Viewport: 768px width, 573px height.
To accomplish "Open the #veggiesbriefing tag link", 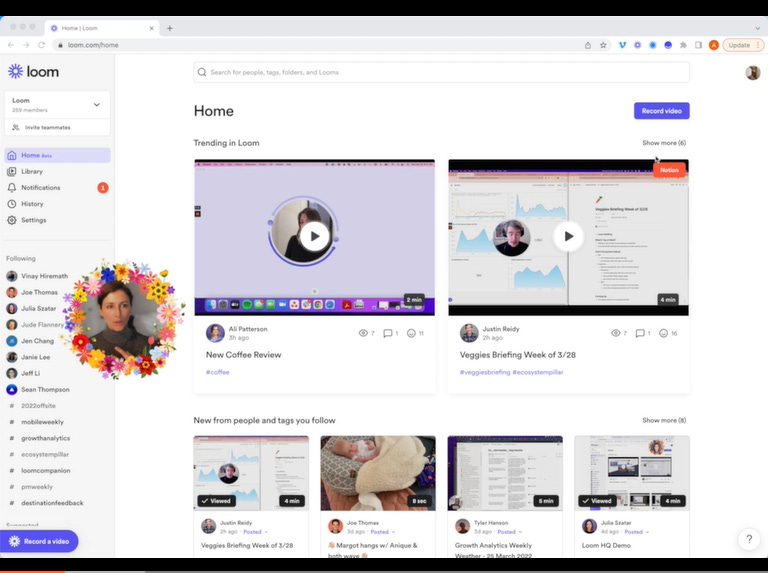I will (484, 372).
